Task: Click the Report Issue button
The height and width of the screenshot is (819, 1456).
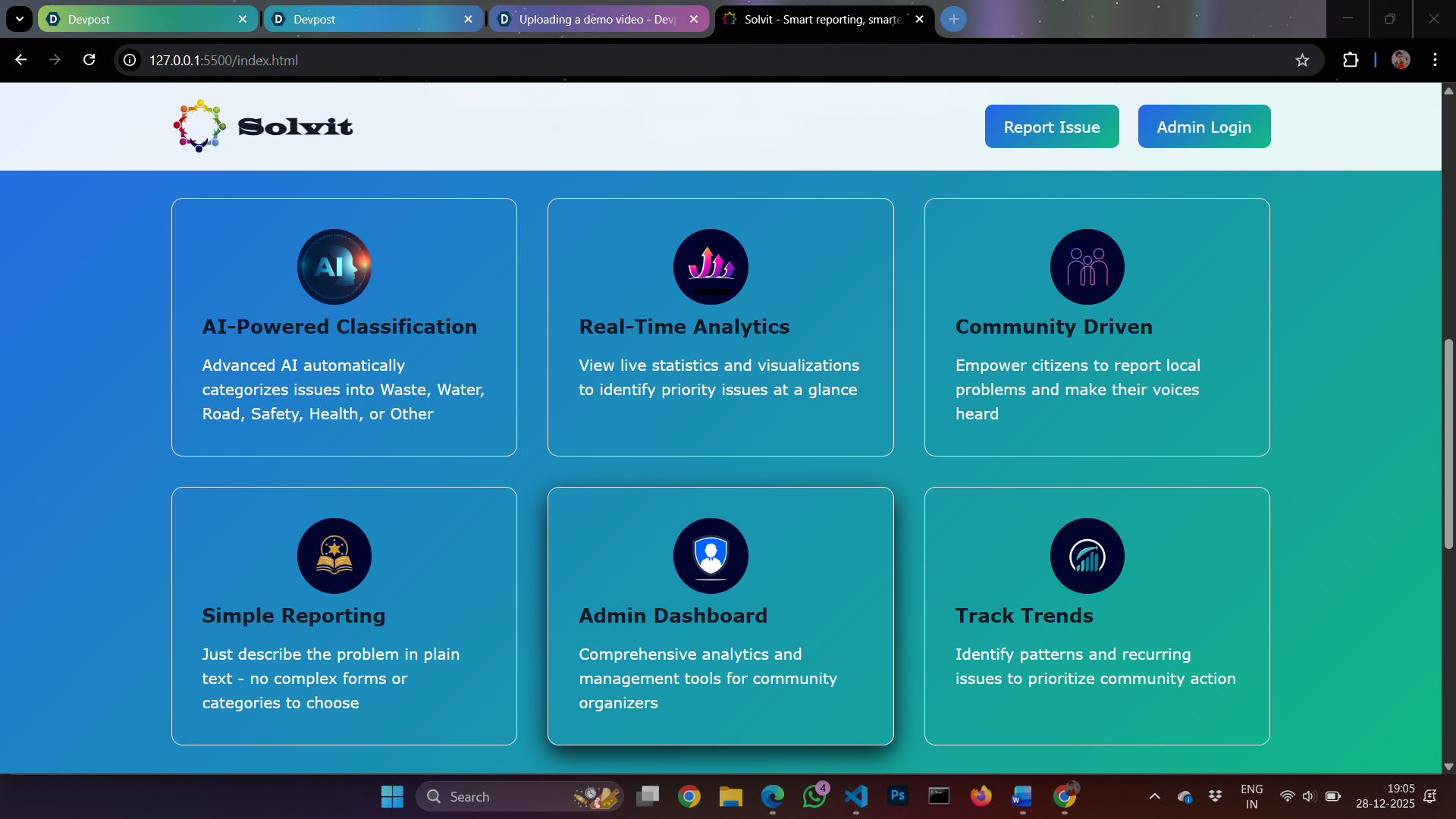Action: 1052,127
